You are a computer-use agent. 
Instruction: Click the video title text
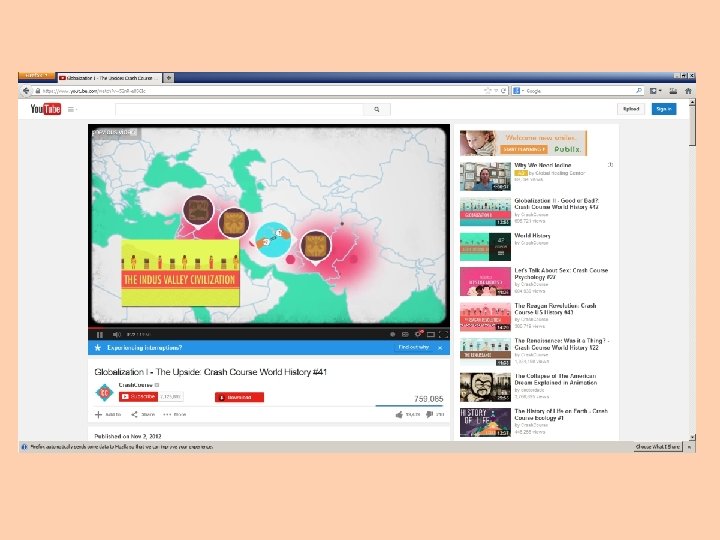coord(210,372)
